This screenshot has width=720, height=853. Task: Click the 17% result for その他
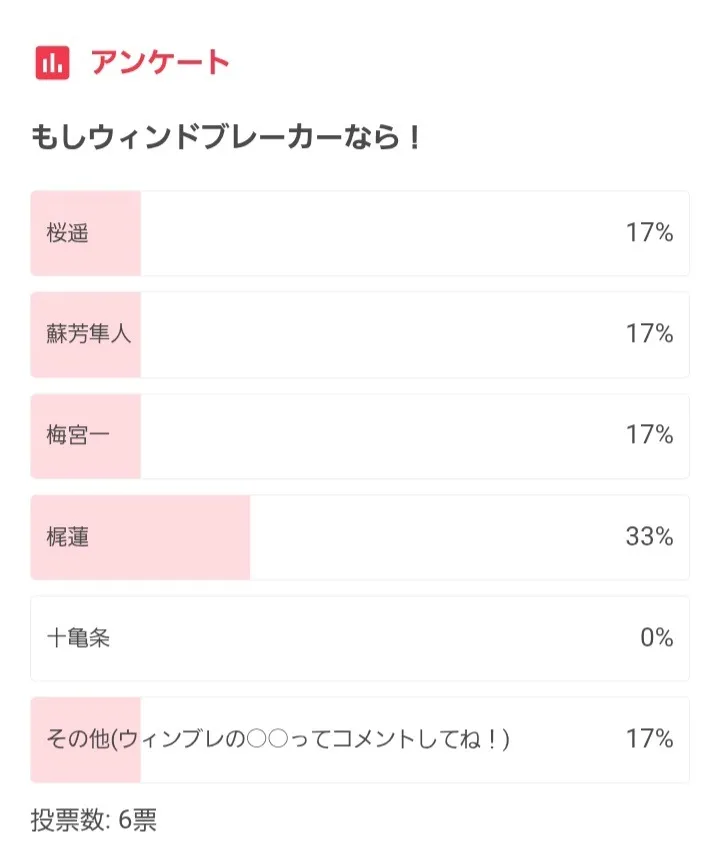[649, 740]
